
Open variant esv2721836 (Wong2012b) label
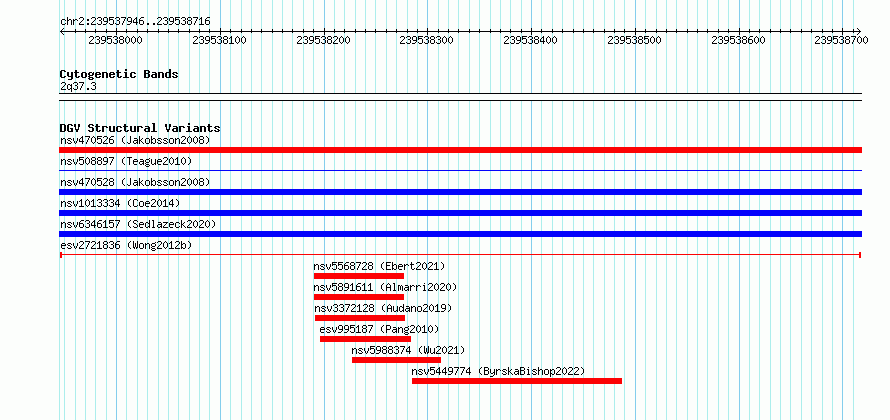(126, 245)
